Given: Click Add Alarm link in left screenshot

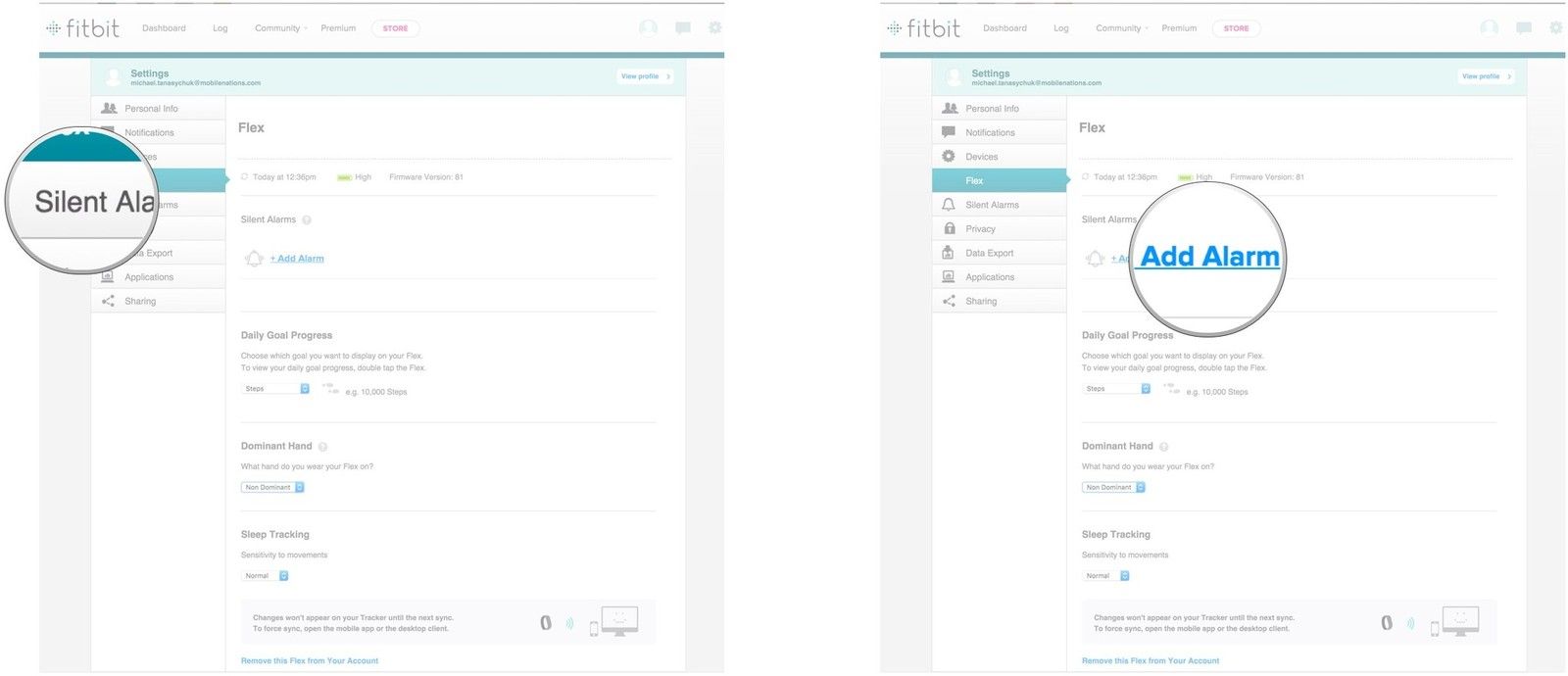Looking at the screenshot, I should [x=300, y=259].
